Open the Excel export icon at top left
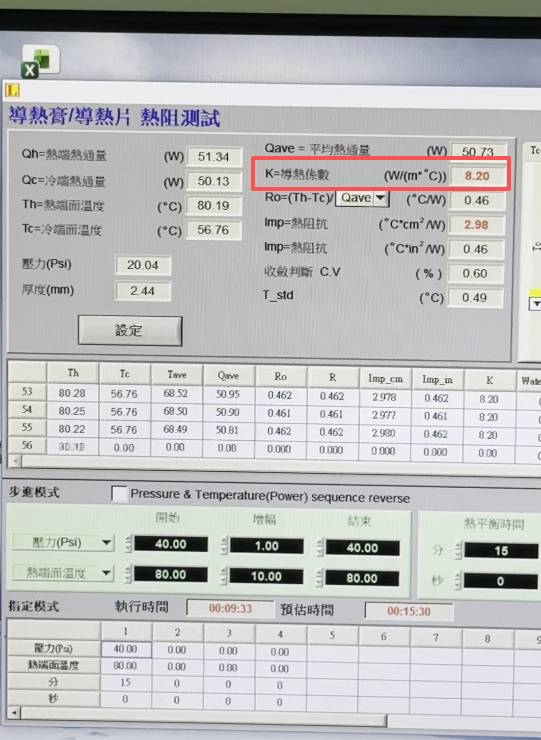Viewport: 541px width, 740px height. (40, 61)
